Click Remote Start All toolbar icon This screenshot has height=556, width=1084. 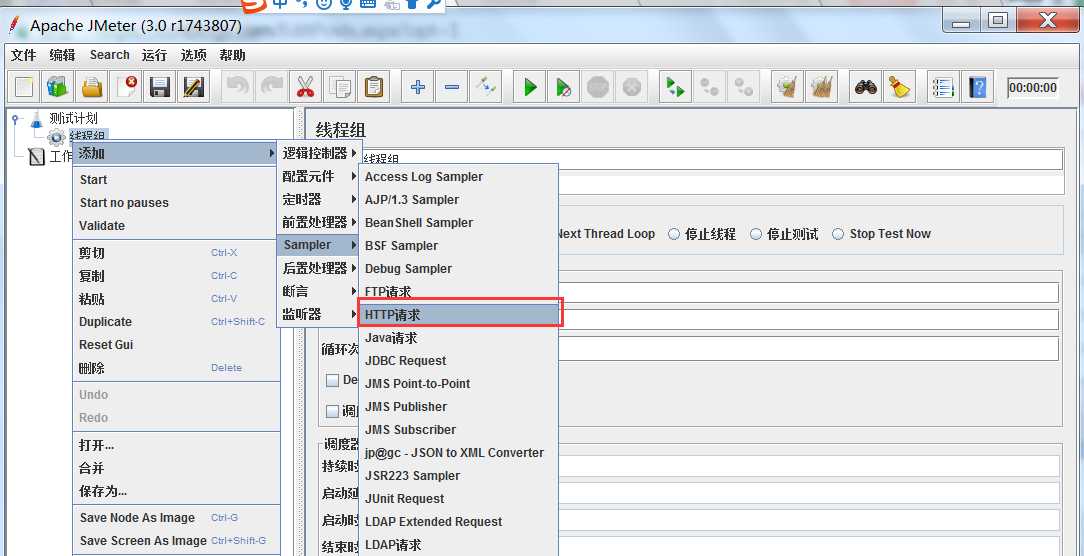(x=675, y=87)
